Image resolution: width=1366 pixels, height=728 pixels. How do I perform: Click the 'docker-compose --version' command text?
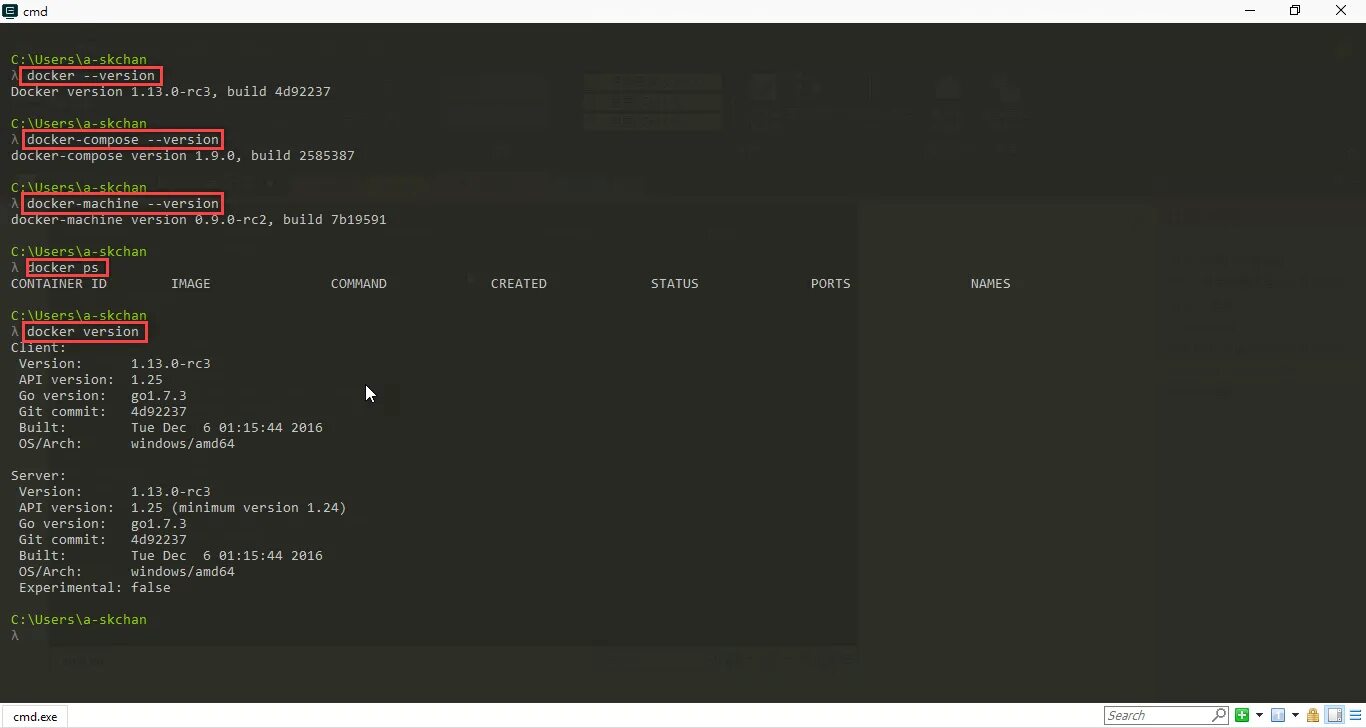[123, 140]
